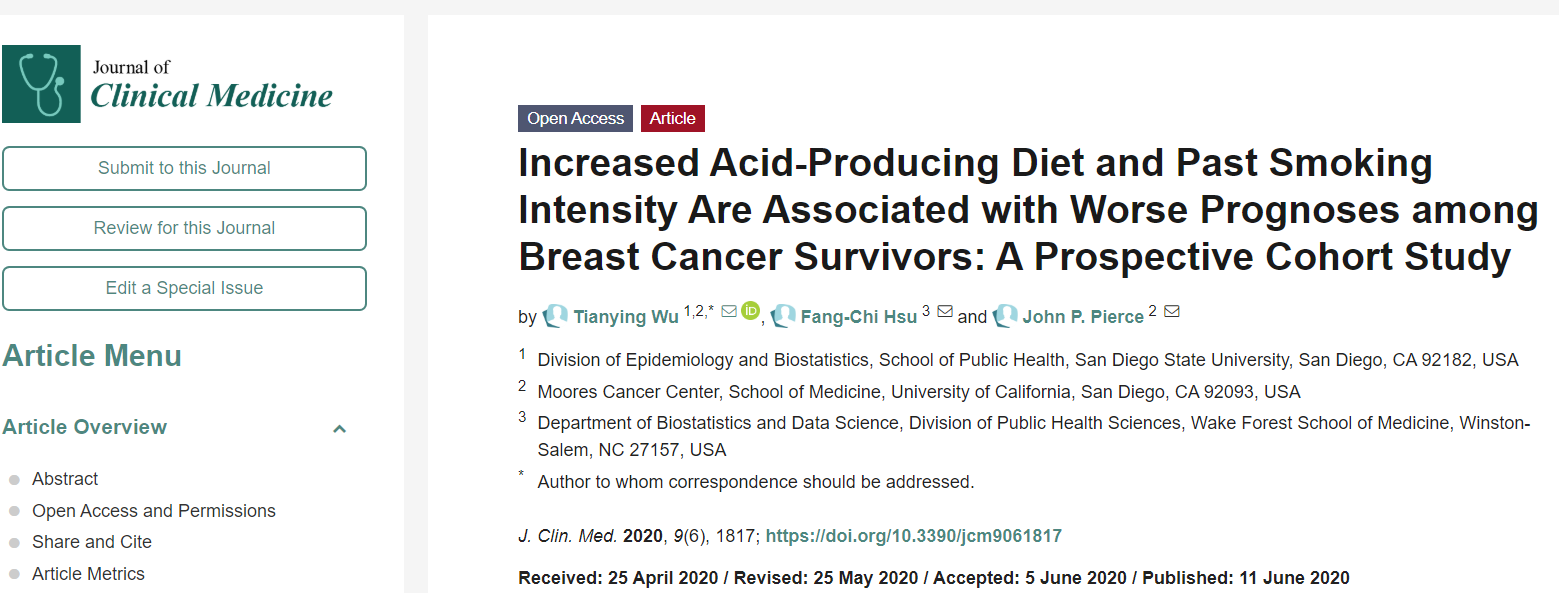Click Tianying Wu's email envelope icon

[729, 311]
